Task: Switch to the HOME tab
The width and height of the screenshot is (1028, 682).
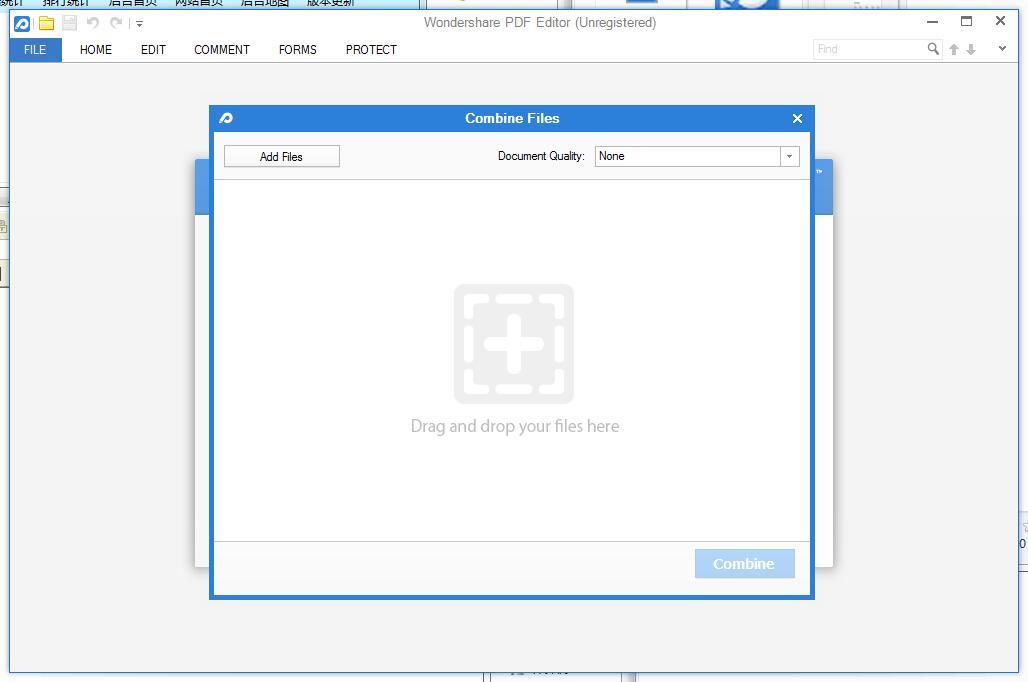Action: (x=96, y=50)
